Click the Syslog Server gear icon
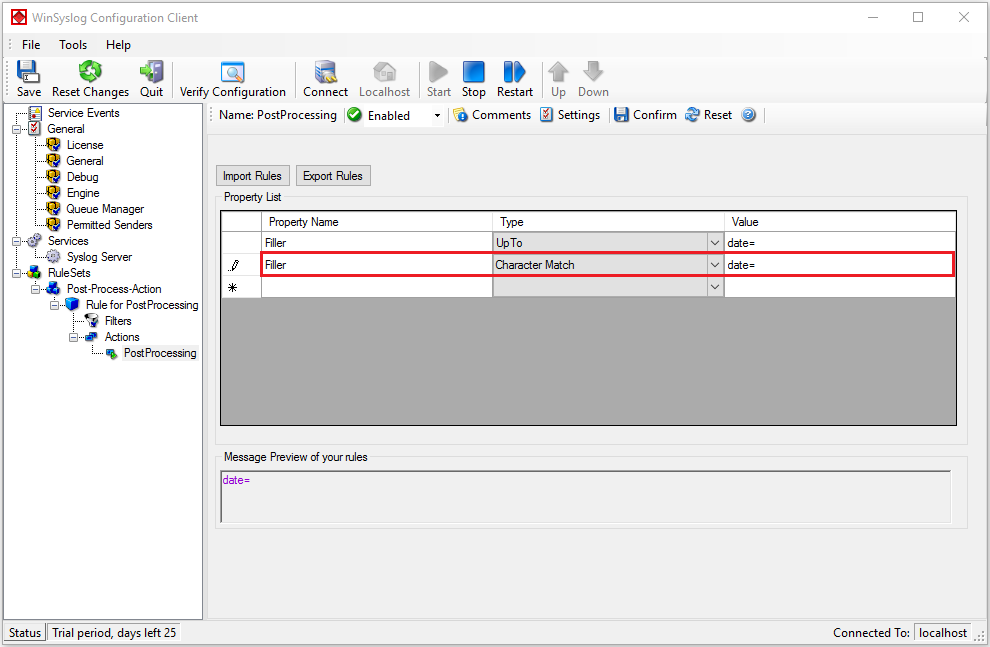This screenshot has height=647, width=990. click(54, 257)
